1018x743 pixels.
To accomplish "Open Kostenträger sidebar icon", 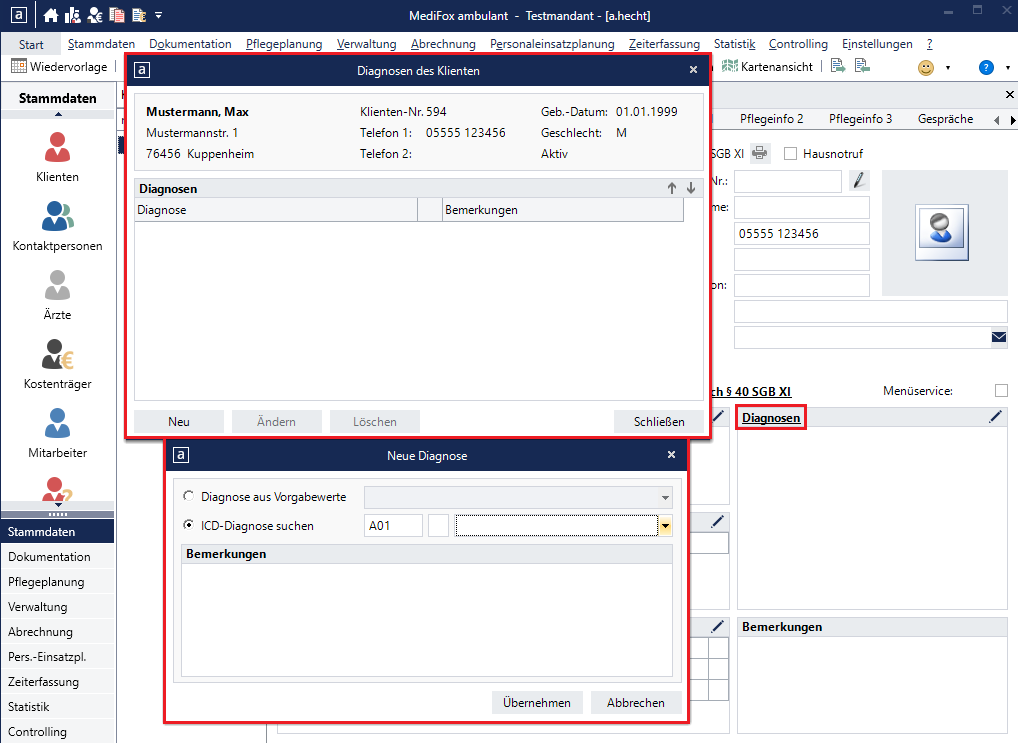I will click(x=57, y=363).
